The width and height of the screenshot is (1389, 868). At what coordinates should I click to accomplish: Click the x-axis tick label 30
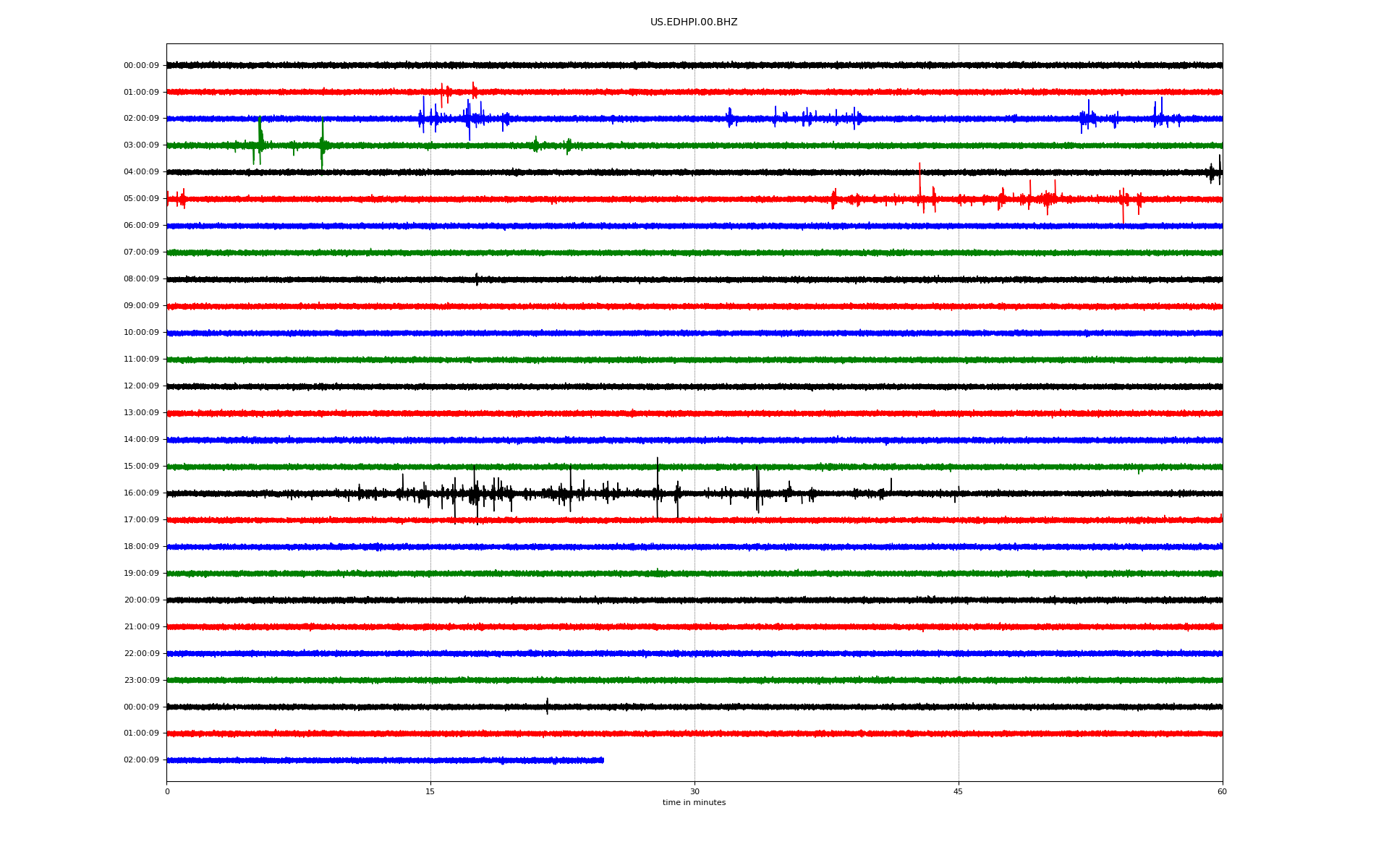[694, 792]
